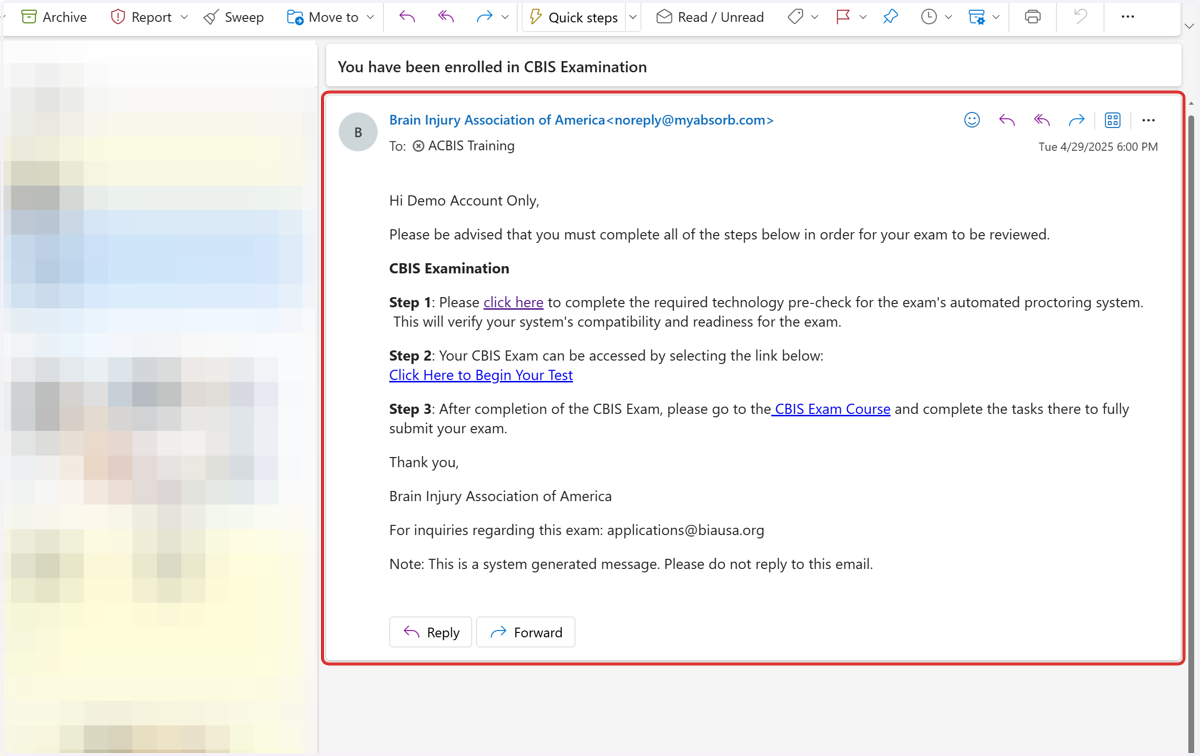Open toolbar more options ellipsis
Image resolution: width=1200 pixels, height=756 pixels.
pos(1128,17)
